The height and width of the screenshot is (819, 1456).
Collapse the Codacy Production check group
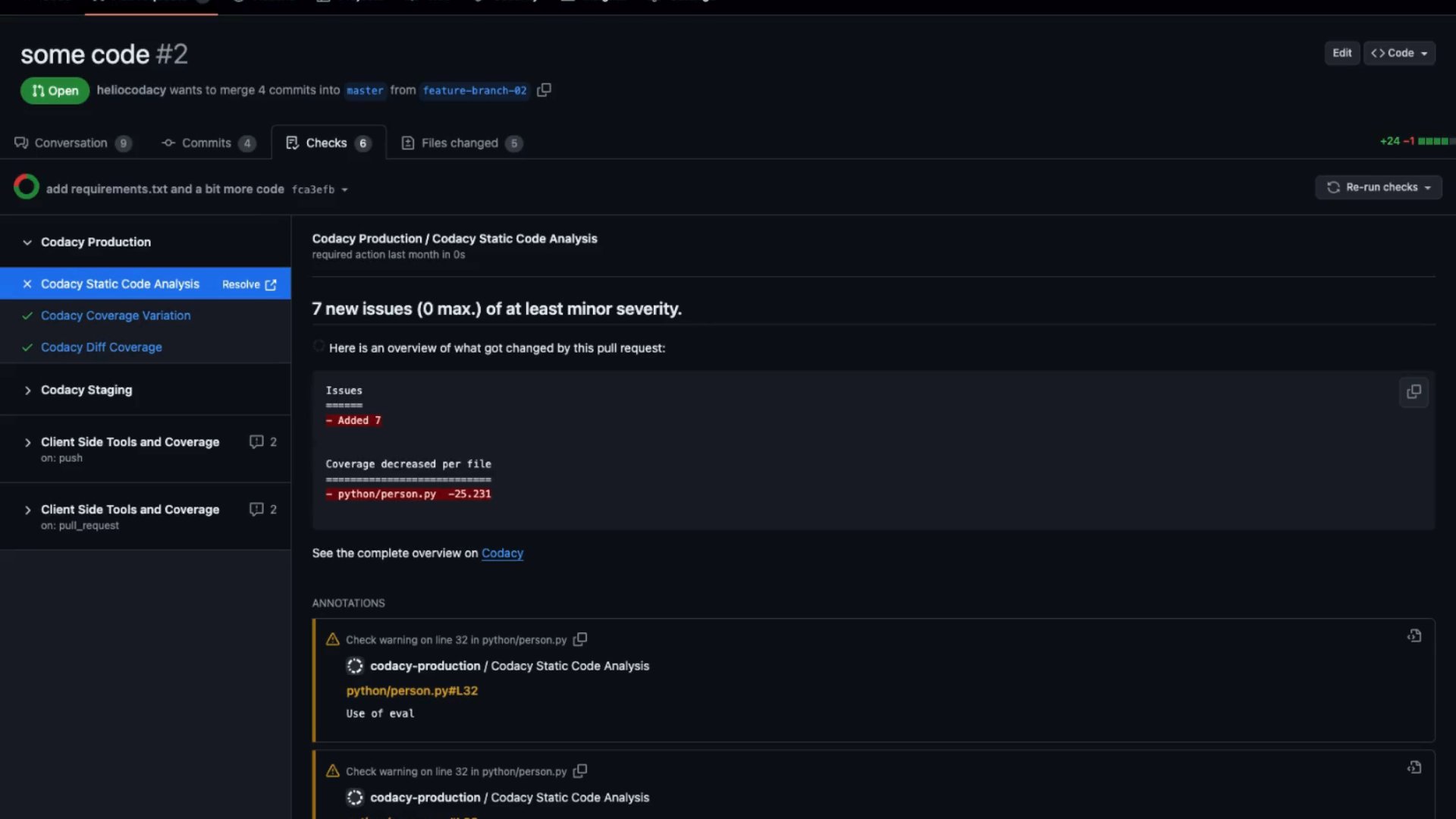(27, 243)
